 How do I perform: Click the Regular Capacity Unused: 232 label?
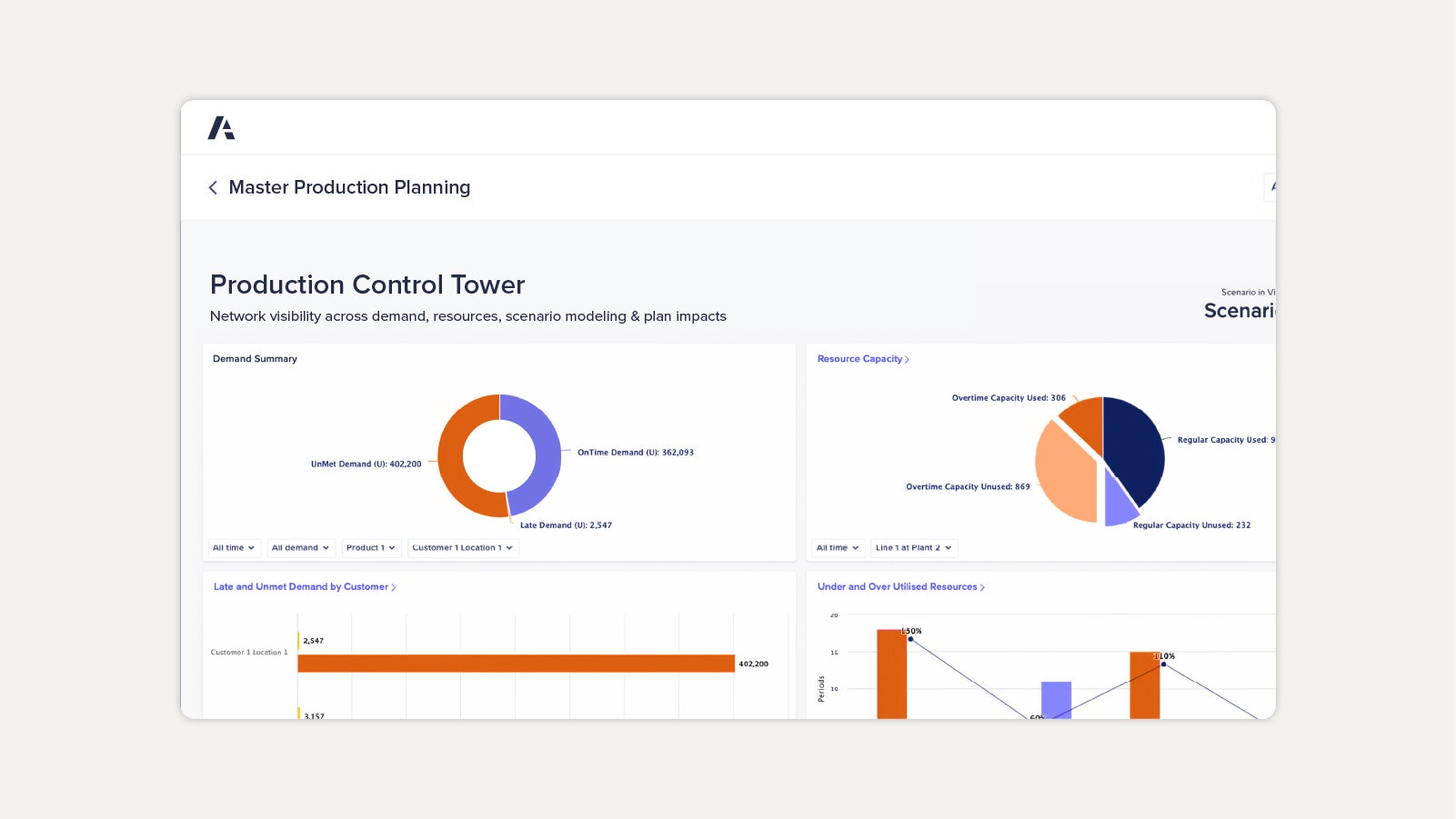point(1191,525)
